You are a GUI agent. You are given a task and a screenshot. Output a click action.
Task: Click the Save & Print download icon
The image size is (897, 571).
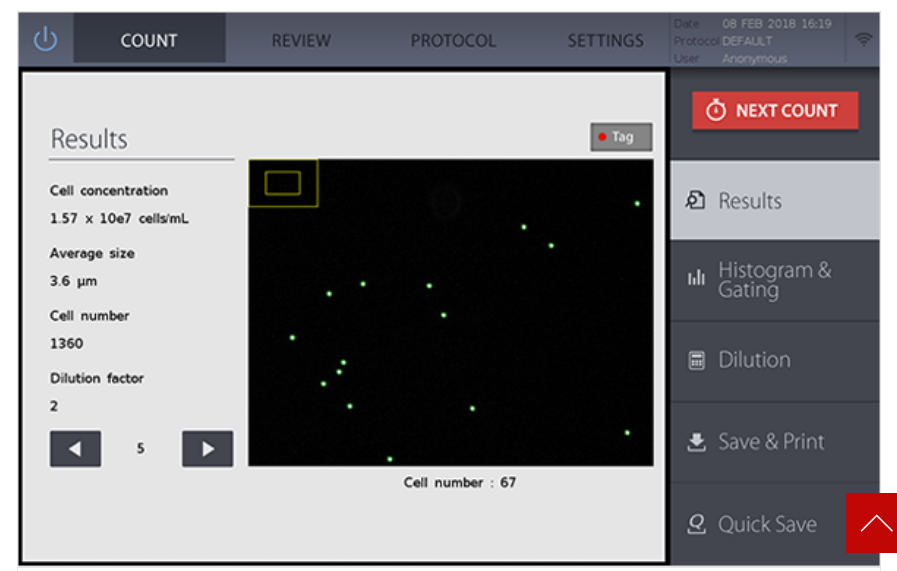click(697, 442)
